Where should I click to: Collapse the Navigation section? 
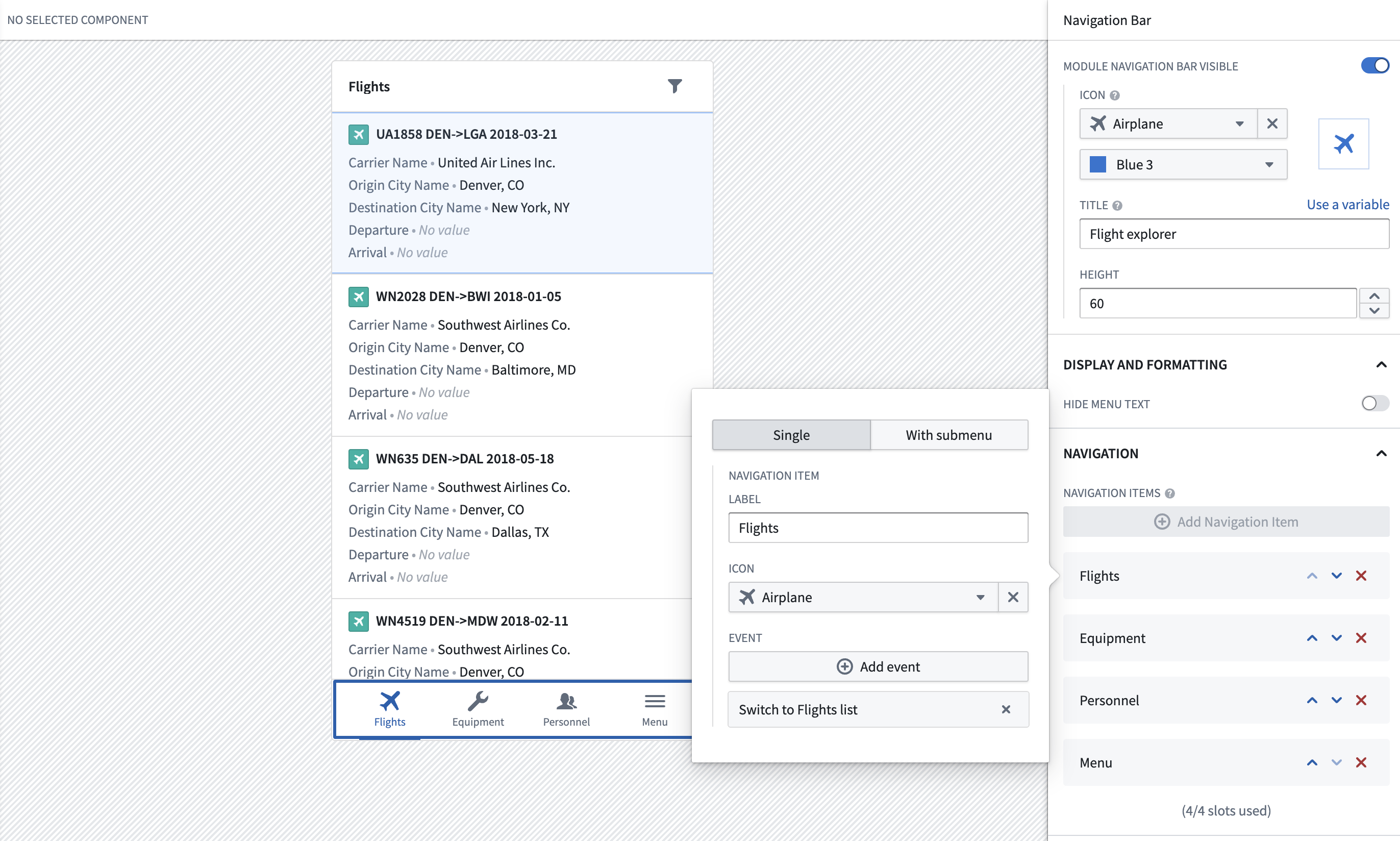point(1381,453)
